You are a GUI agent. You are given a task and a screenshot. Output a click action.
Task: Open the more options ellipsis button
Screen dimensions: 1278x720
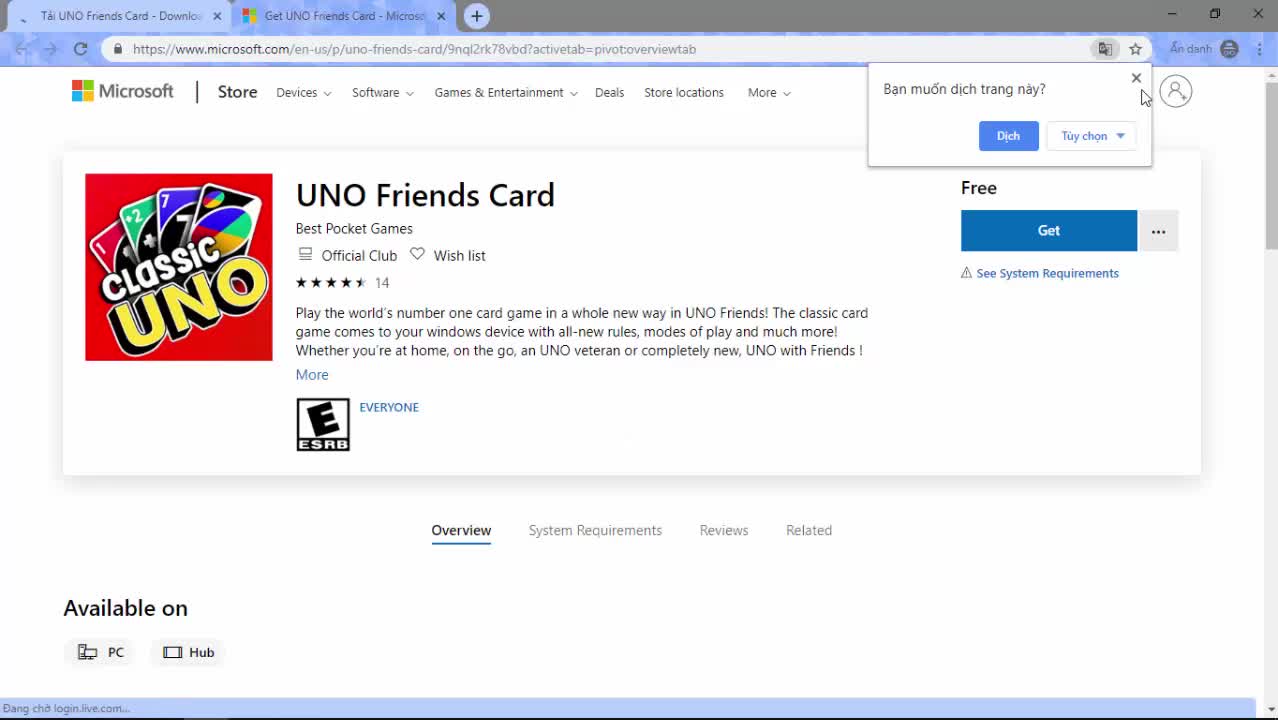(1158, 231)
